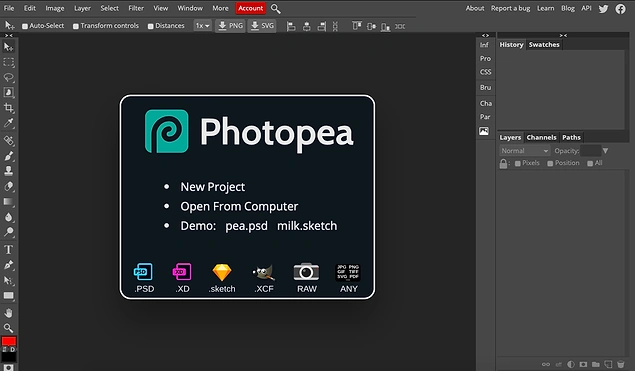Select the Gradient tool

pyautogui.click(x=9, y=201)
